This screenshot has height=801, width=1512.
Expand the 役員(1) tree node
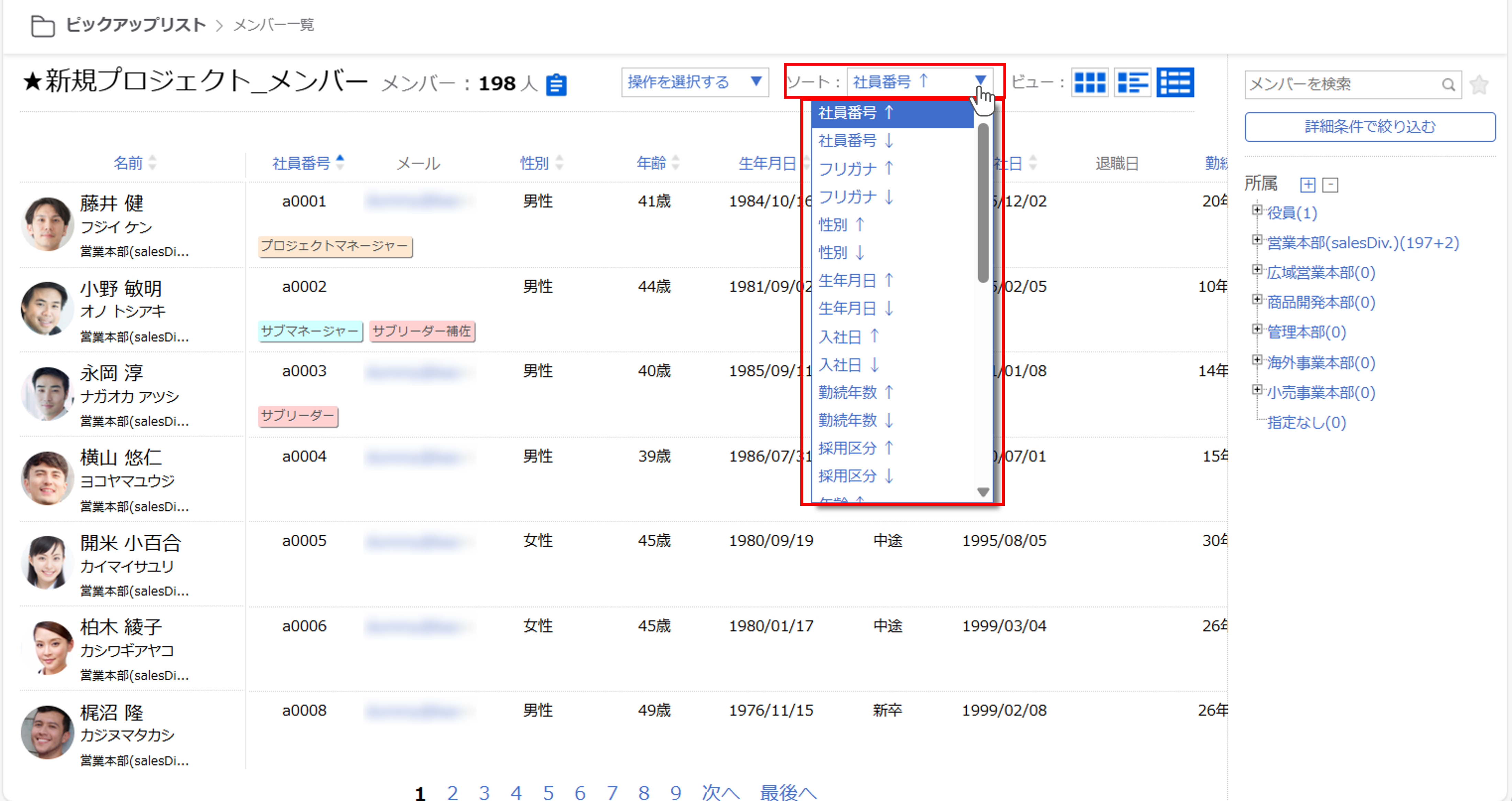[x=1257, y=210]
